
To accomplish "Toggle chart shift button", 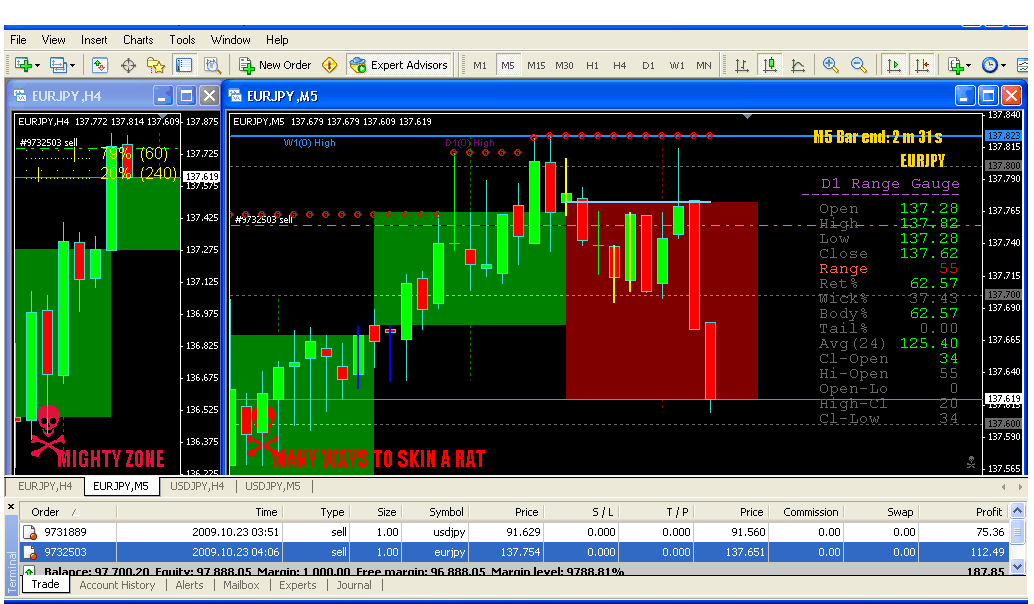I will pos(922,65).
